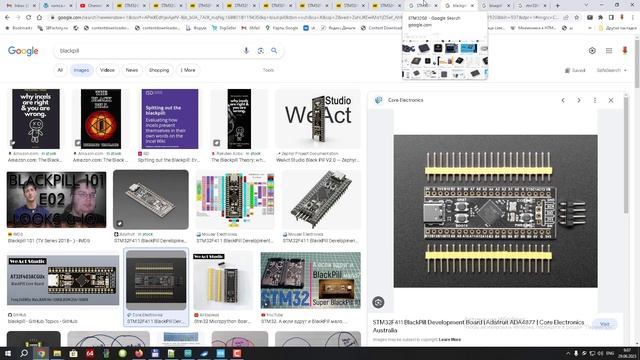The height and width of the screenshot is (360, 640).
Task: Go back in browser history
Action: click(x=7, y=18)
